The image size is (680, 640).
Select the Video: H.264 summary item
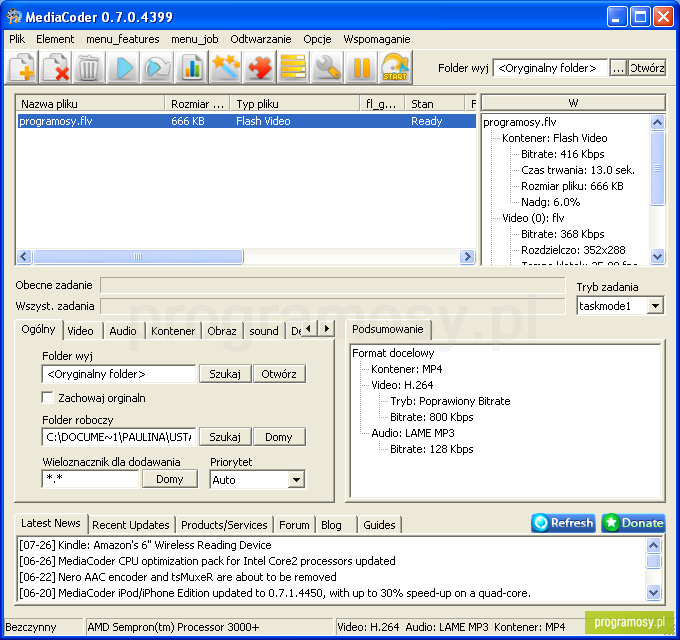coord(402,385)
